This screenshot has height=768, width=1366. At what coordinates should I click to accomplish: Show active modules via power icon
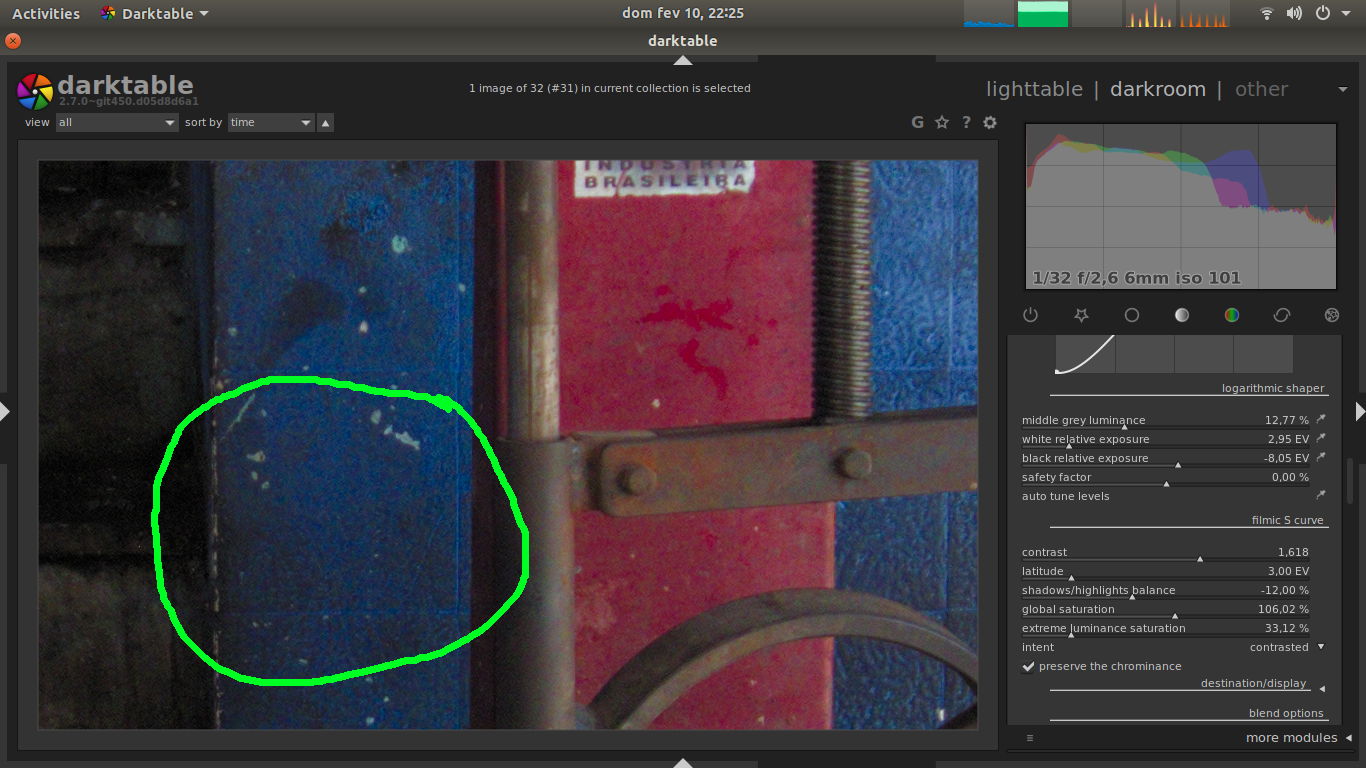[x=1031, y=315]
